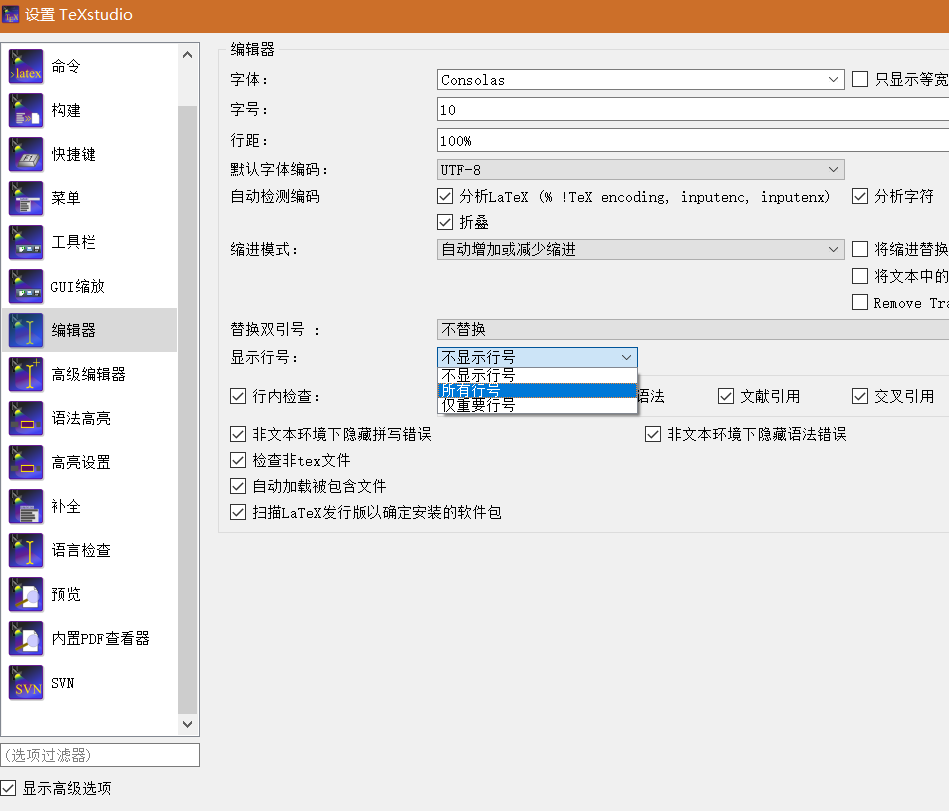Open 快捷键 settings page label
Viewport: 949px width, 811px height.
73,154
